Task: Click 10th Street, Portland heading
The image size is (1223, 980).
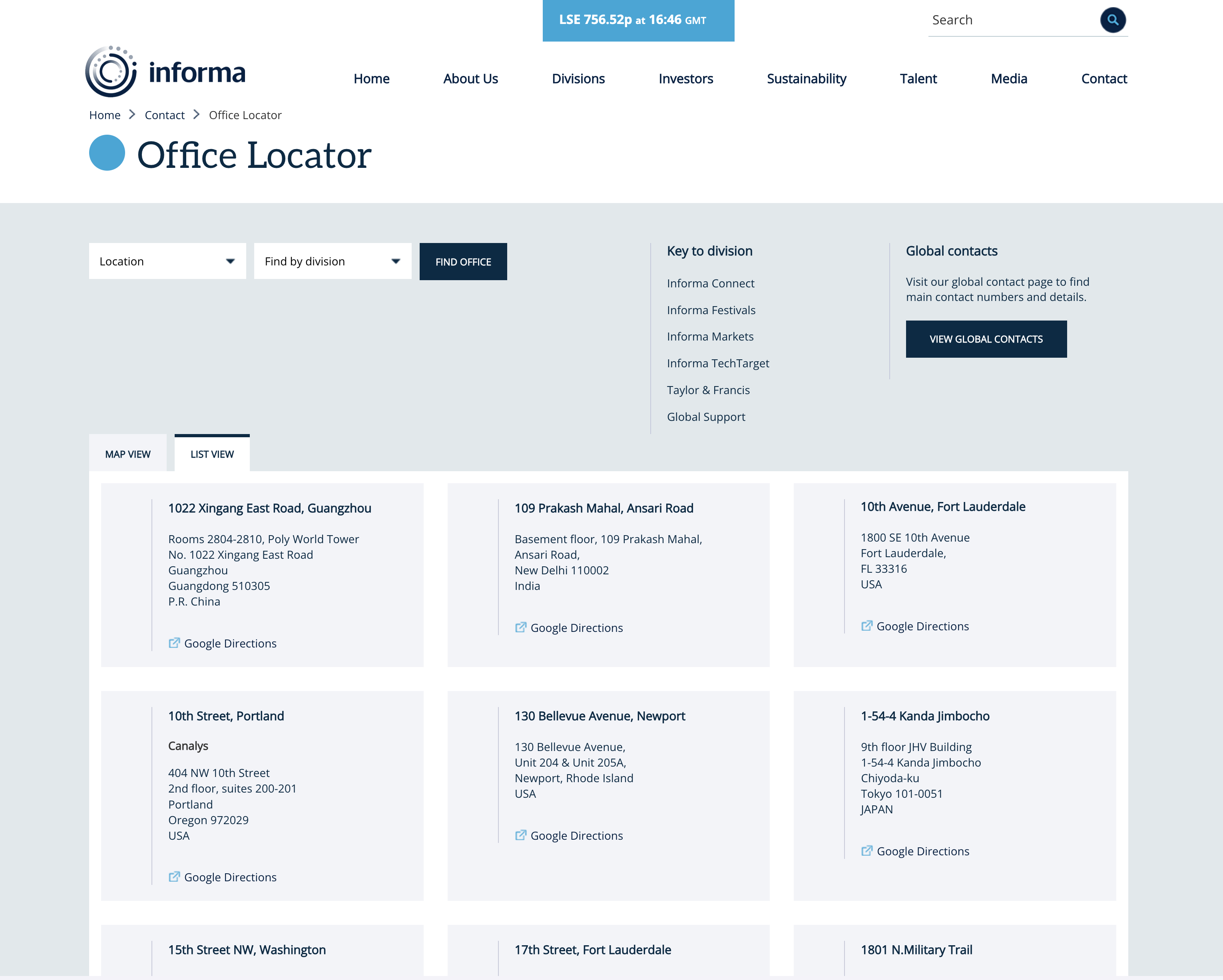Action: pyautogui.click(x=226, y=716)
